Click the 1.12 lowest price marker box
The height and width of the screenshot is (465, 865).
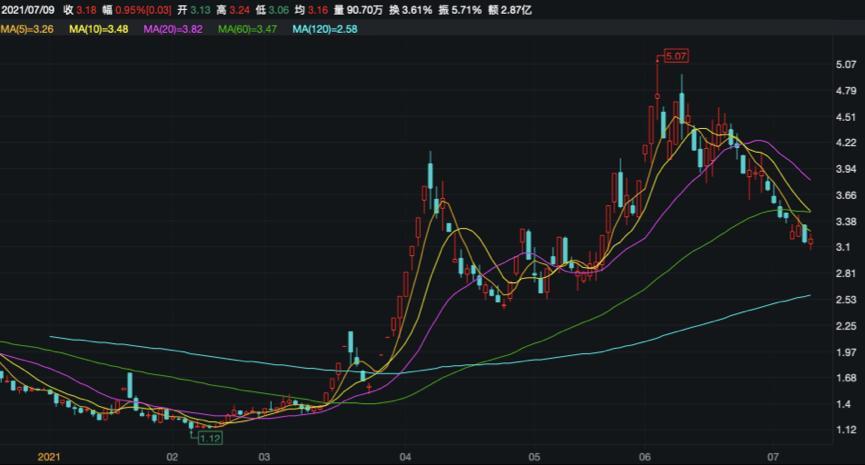[x=209, y=438]
